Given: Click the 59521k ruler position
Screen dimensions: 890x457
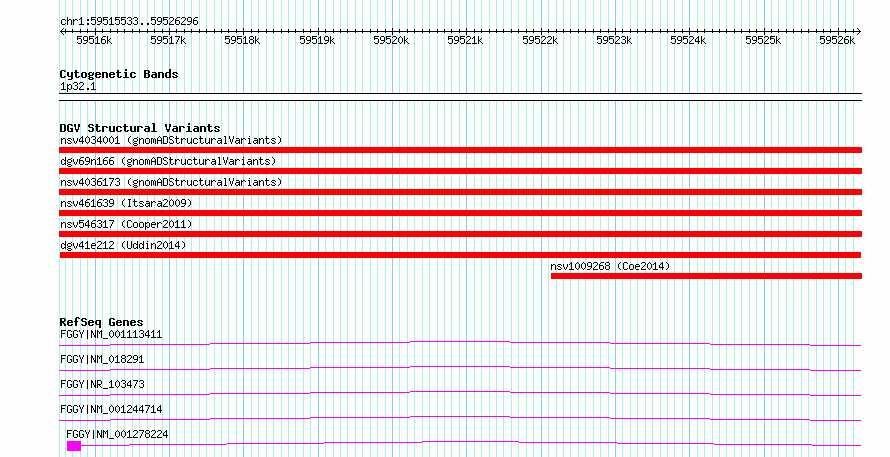Looking at the screenshot, I should pos(465,40).
